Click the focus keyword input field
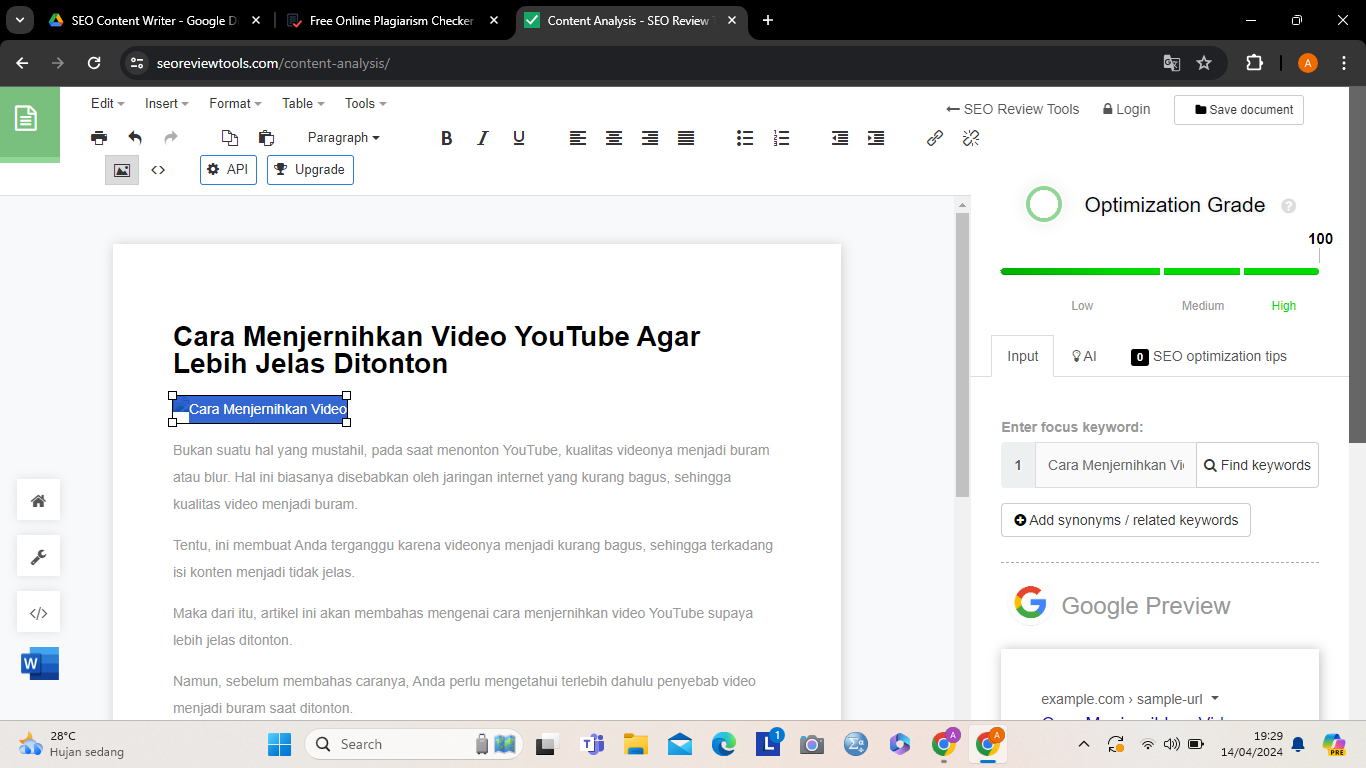The height and width of the screenshot is (768, 1366). point(1115,465)
